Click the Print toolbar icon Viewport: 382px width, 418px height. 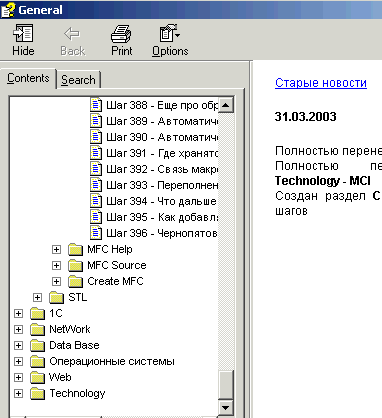(x=121, y=34)
